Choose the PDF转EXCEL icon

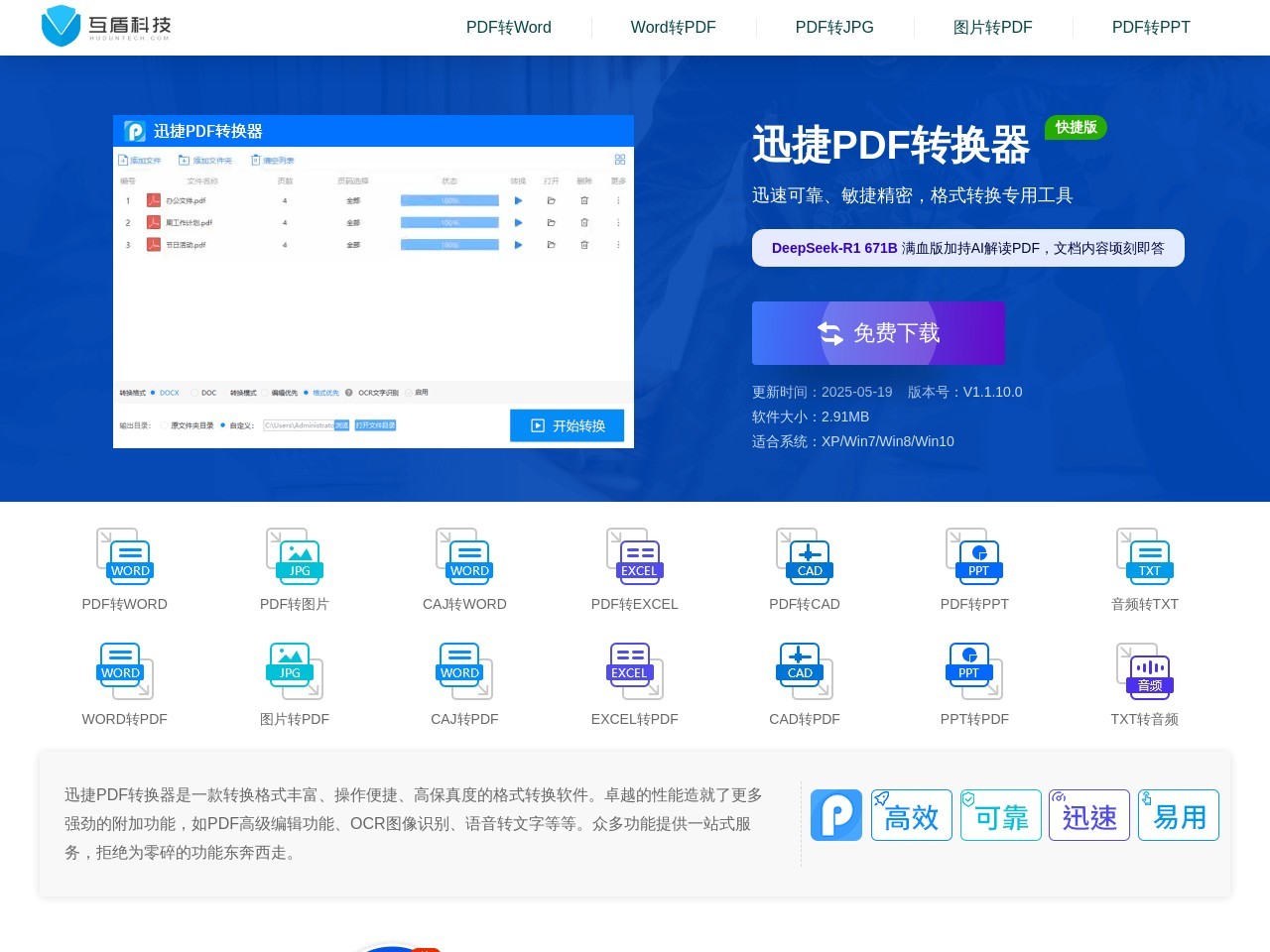[x=634, y=556]
